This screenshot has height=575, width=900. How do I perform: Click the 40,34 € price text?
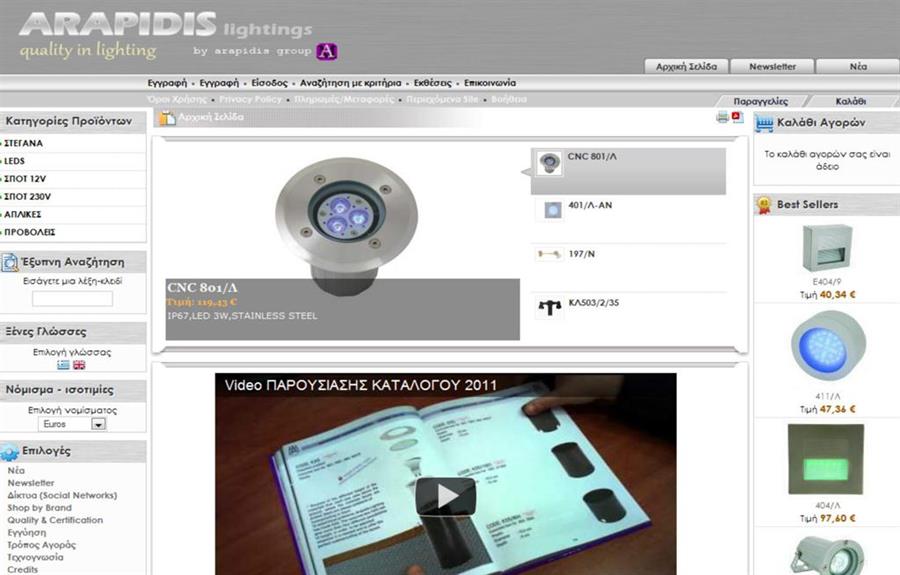(837, 295)
